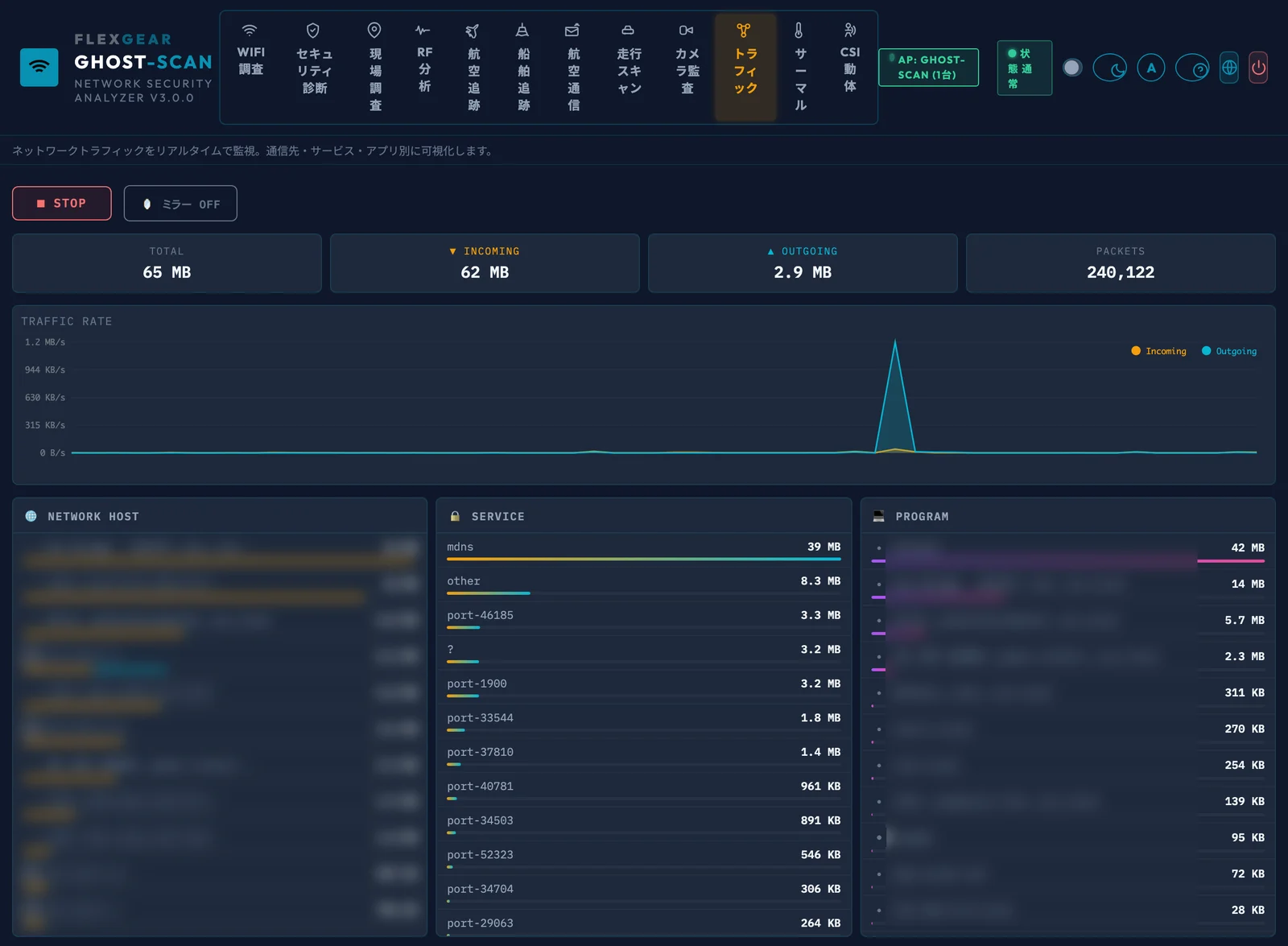
Task: Switch to the RF分析 waveform tab
Action: tap(424, 59)
